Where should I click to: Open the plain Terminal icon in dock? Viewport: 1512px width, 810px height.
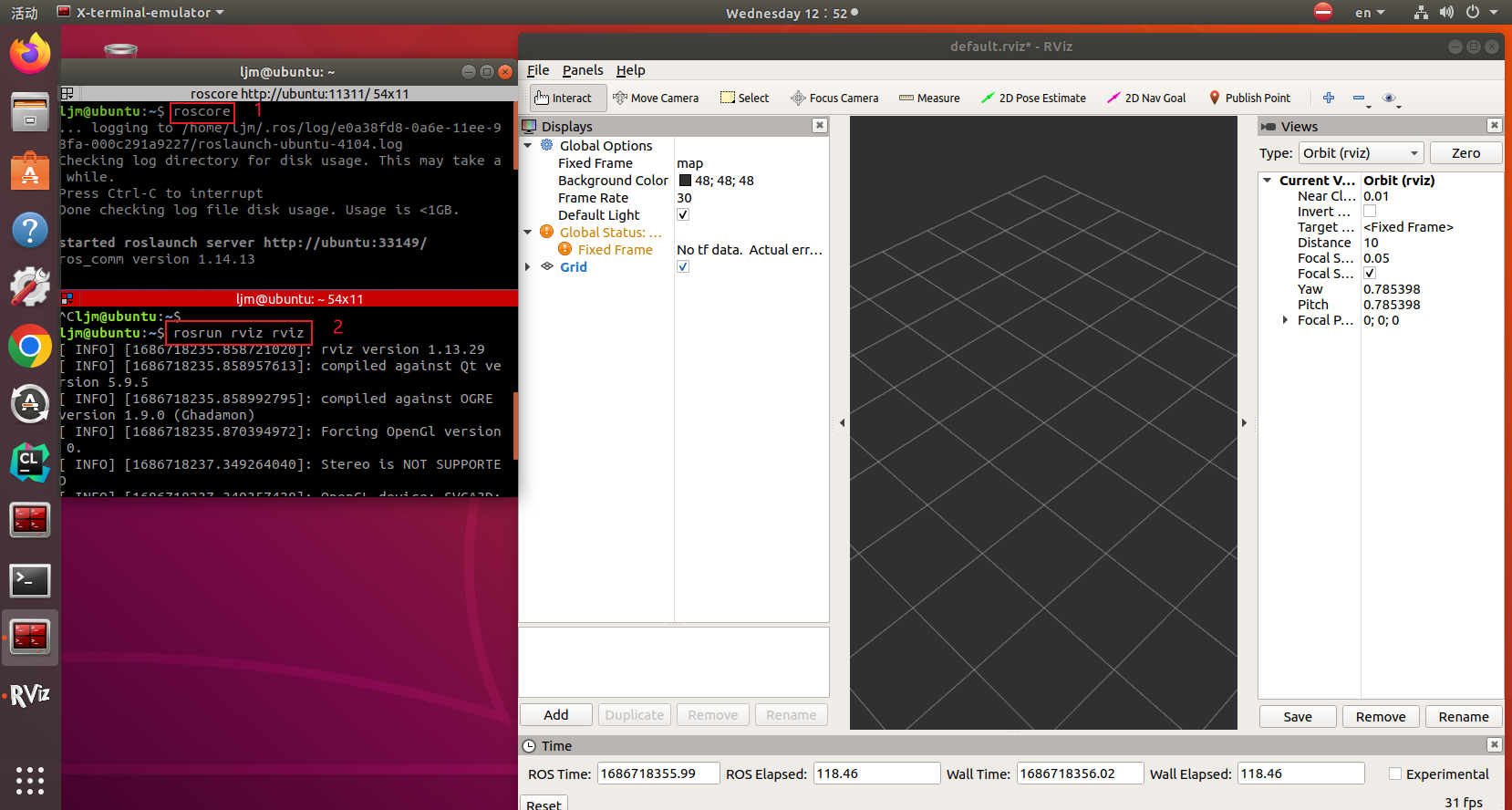[30, 580]
